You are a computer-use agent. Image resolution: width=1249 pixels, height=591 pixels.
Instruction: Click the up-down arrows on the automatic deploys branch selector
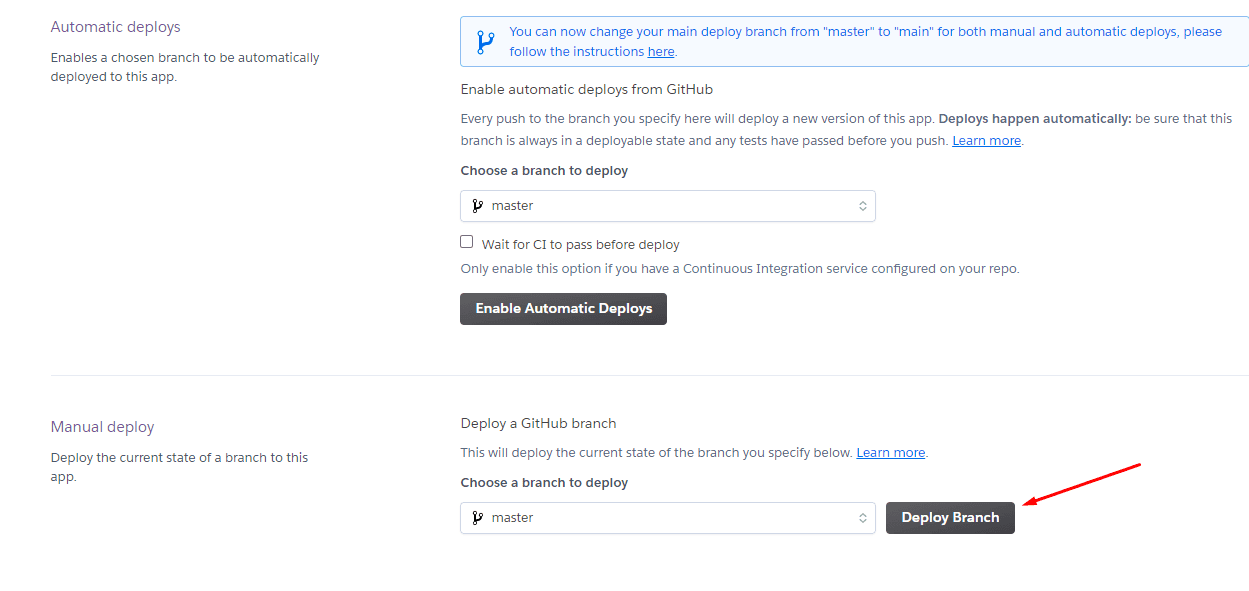click(862, 206)
